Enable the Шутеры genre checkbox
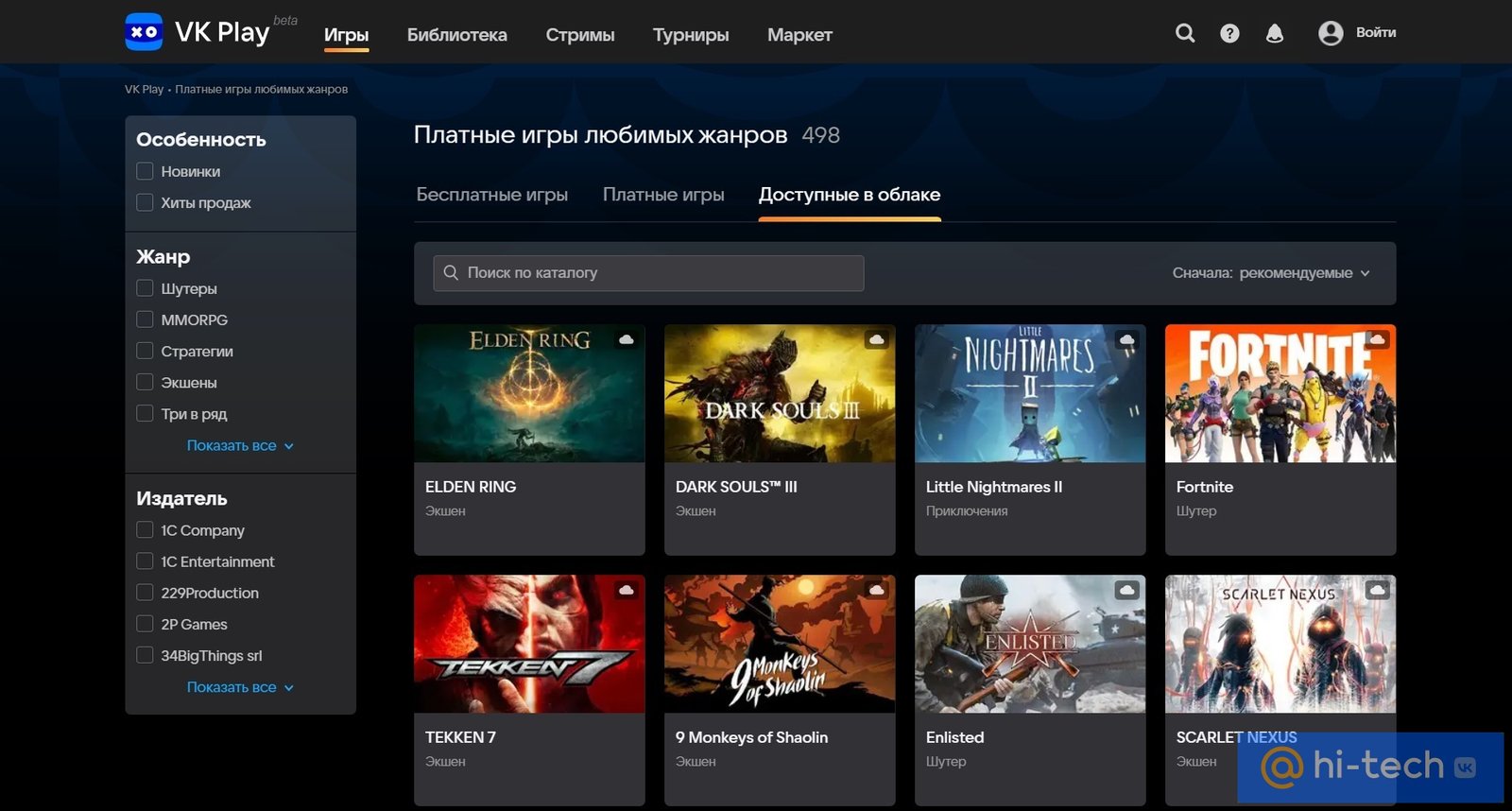 coord(145,288)
